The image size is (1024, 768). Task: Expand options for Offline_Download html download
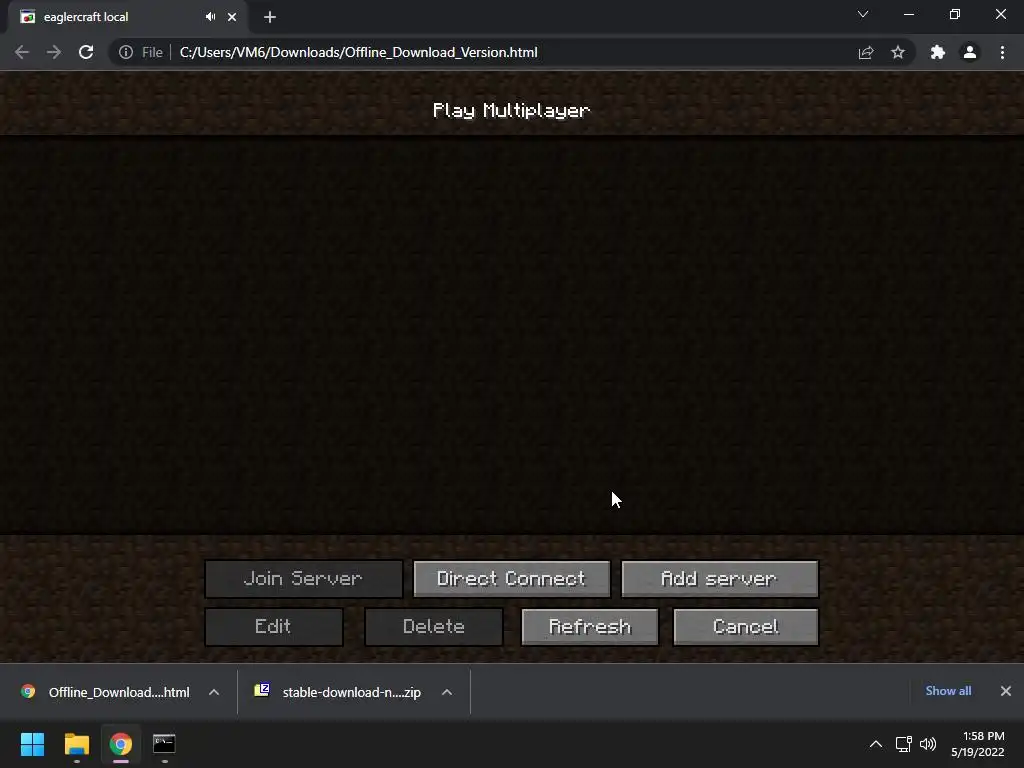214,692
